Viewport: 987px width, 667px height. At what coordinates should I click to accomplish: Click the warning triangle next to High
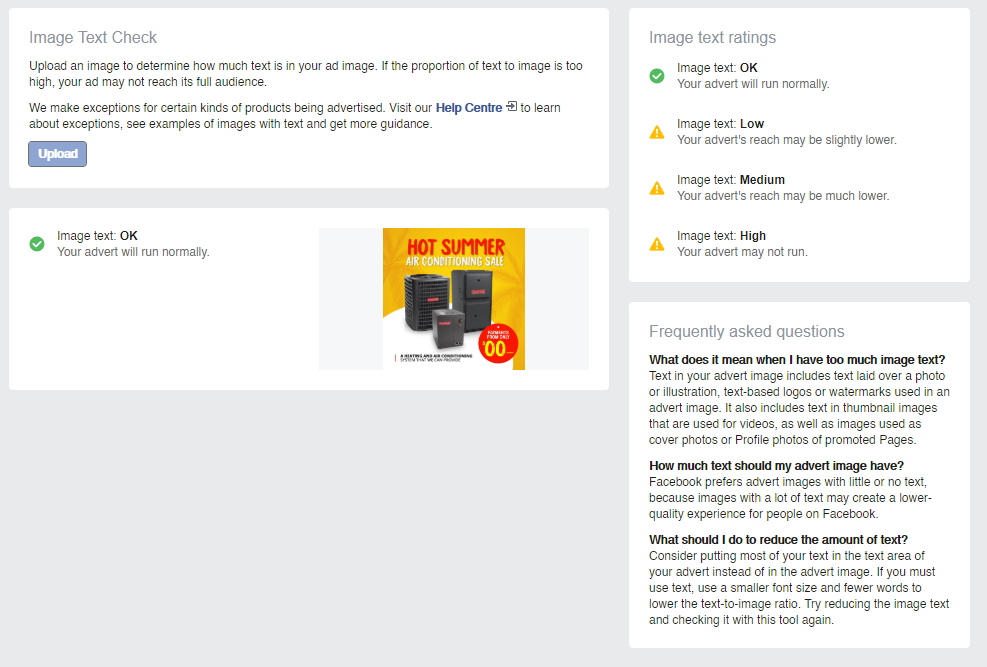pyautogui.click(x=657, y=244)
